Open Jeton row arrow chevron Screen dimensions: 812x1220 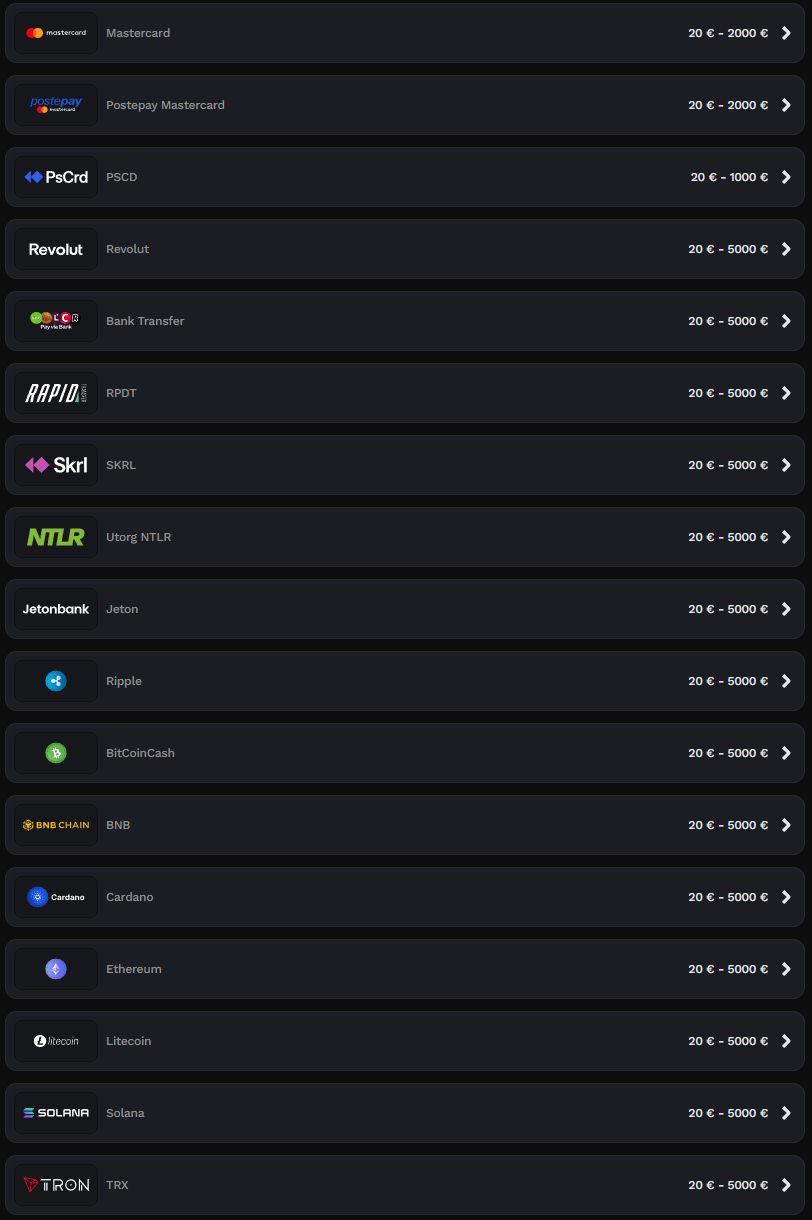coord(786,609)
